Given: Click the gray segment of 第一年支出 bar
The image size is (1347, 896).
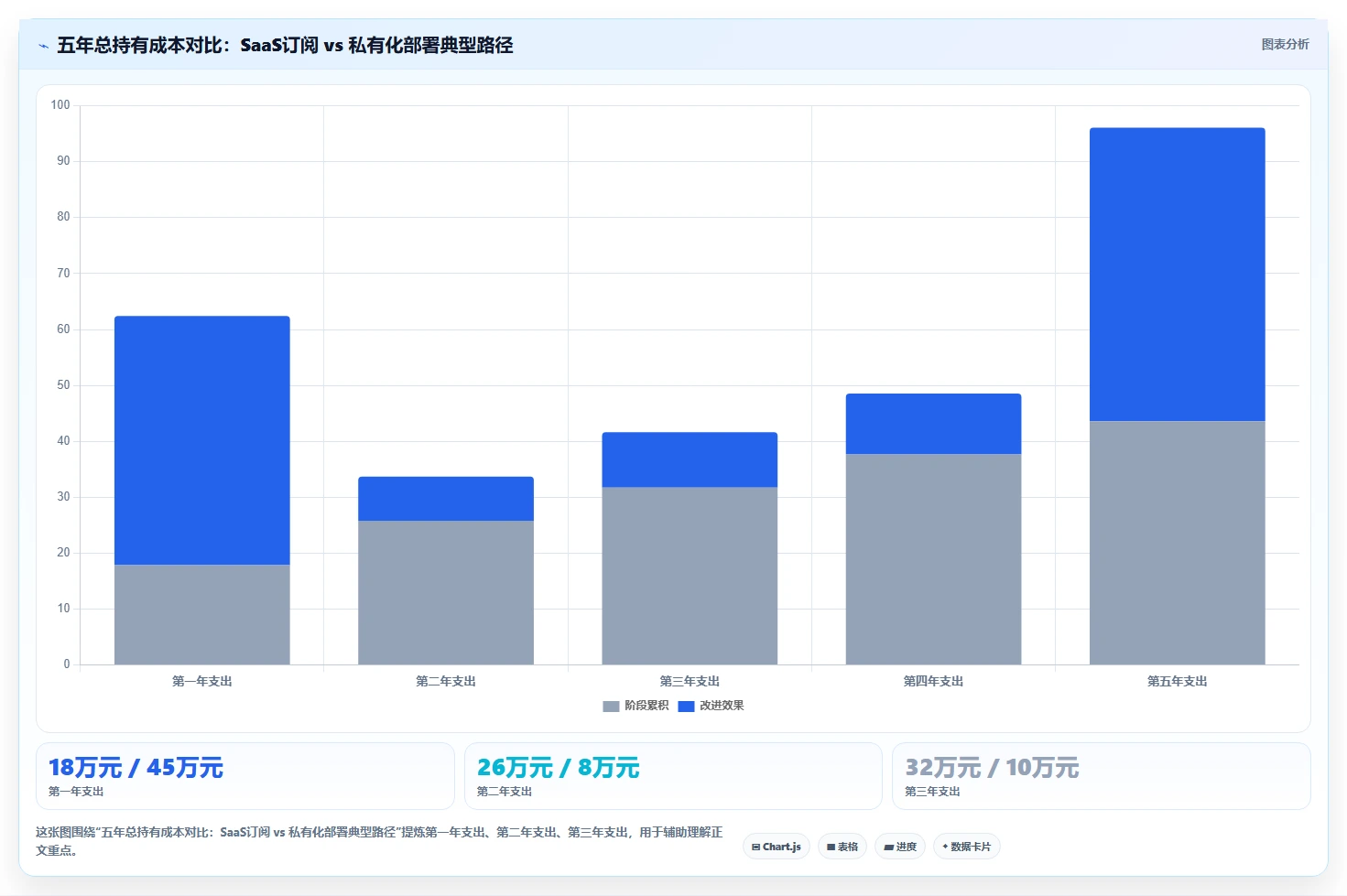Looking at the screenshot, I should pos(202,614).
